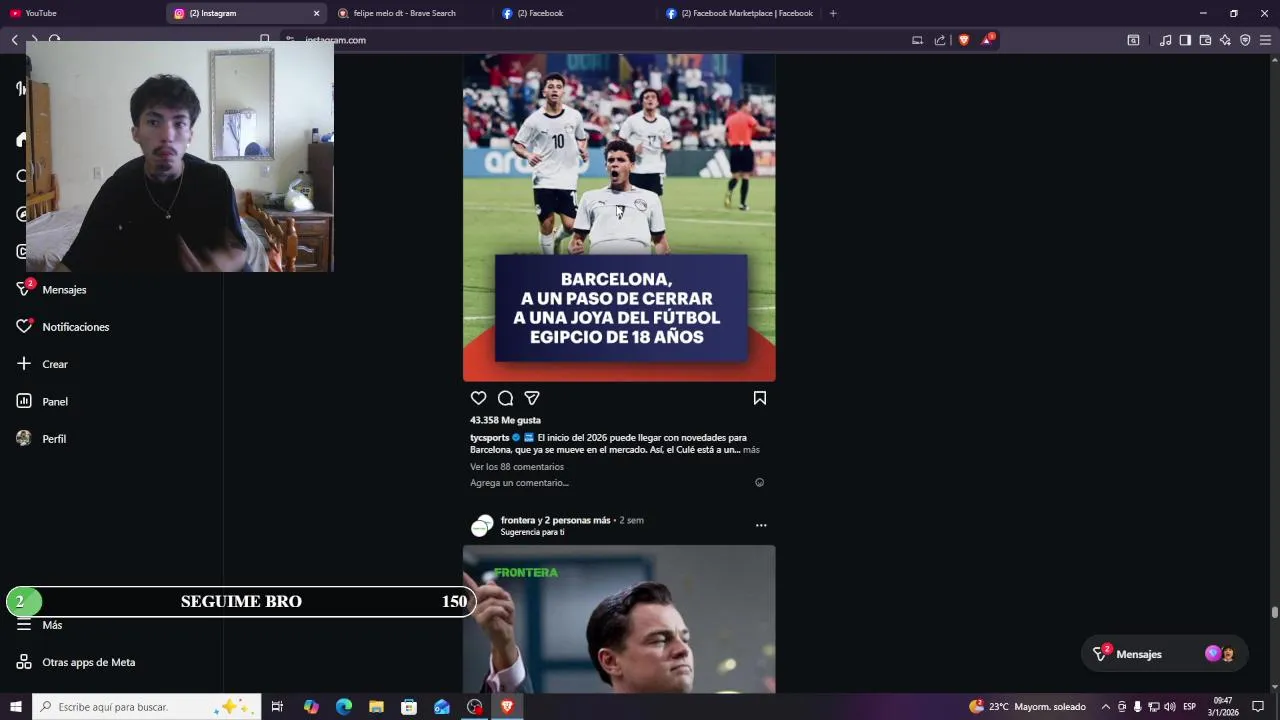Switch to the Facebook Marketplace tab

(x=738, y=13)
